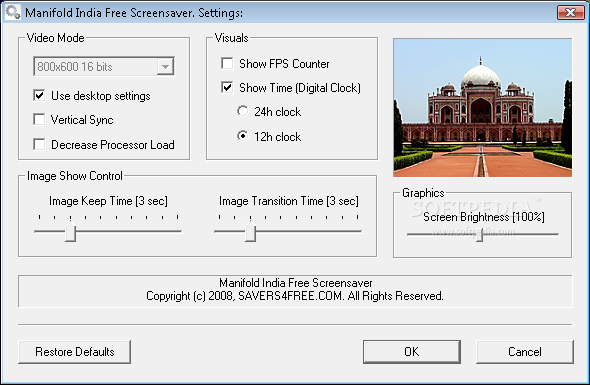
Task: Enable Vertical Sync checkbox
Action: click(x=39, y=120)
